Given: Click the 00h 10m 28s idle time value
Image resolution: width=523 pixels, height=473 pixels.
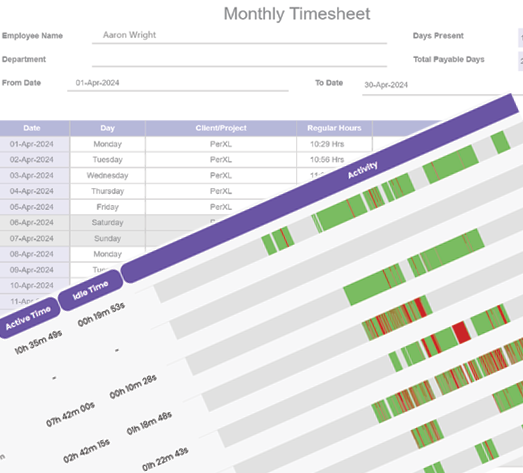Looking at the screenshot, I should (x=133, y=387).
